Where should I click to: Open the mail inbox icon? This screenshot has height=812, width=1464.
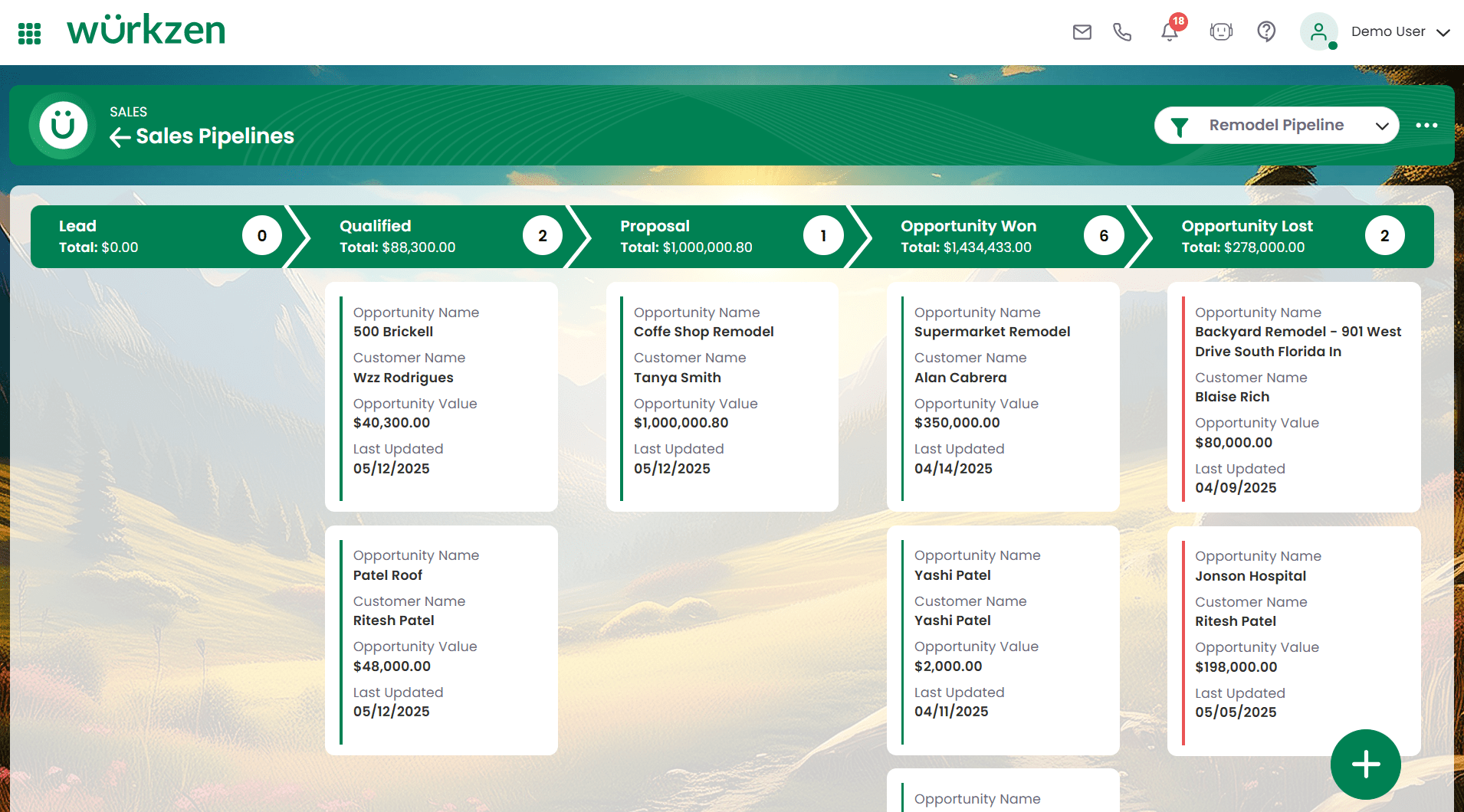pos(1082,31)
